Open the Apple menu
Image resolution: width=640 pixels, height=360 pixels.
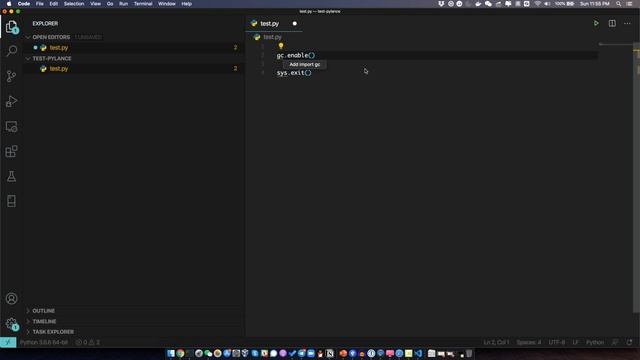(9, 4)
